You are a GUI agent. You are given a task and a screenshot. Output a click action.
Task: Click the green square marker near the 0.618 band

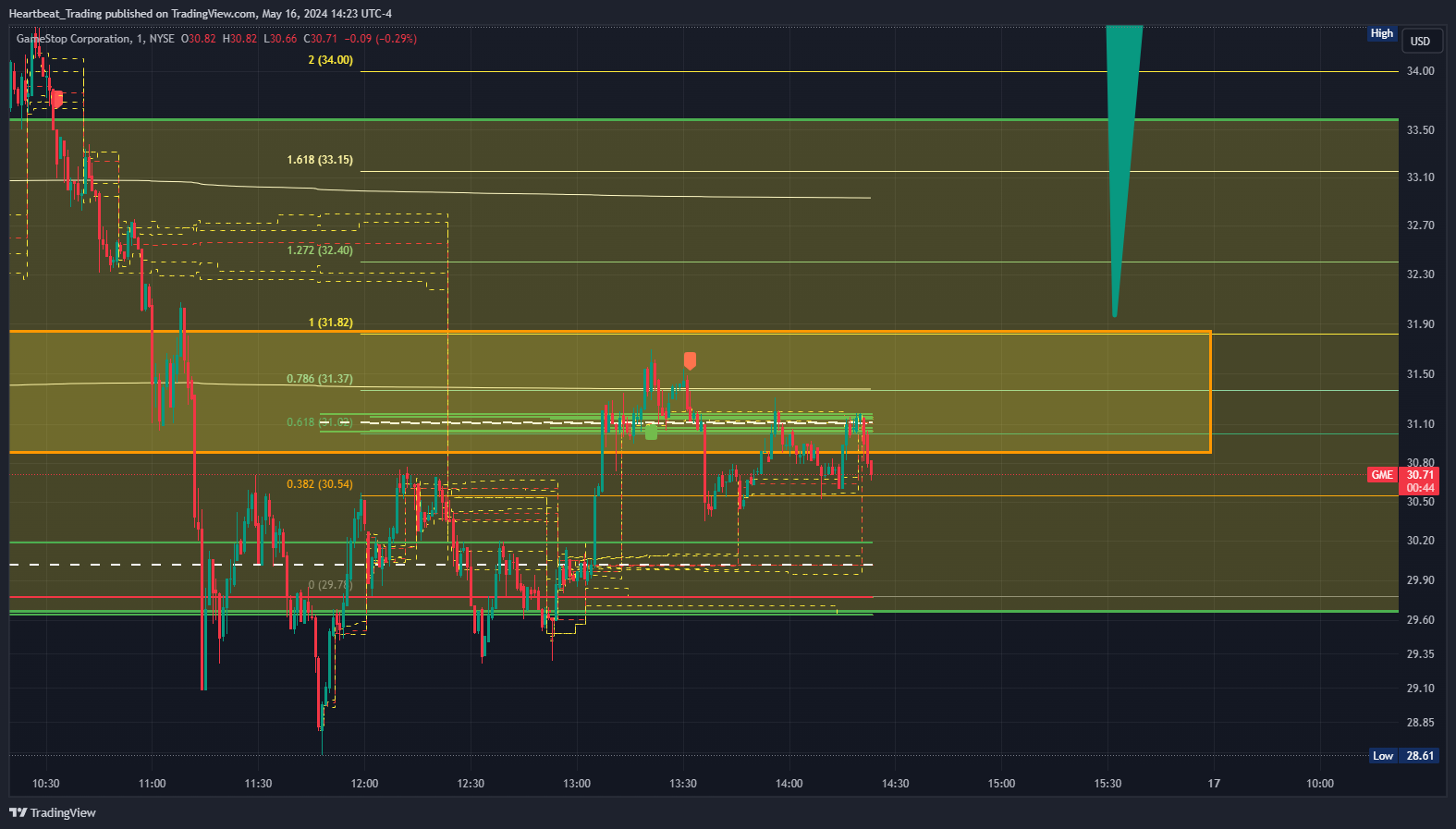pyautogui.click(x=651, y=432)
